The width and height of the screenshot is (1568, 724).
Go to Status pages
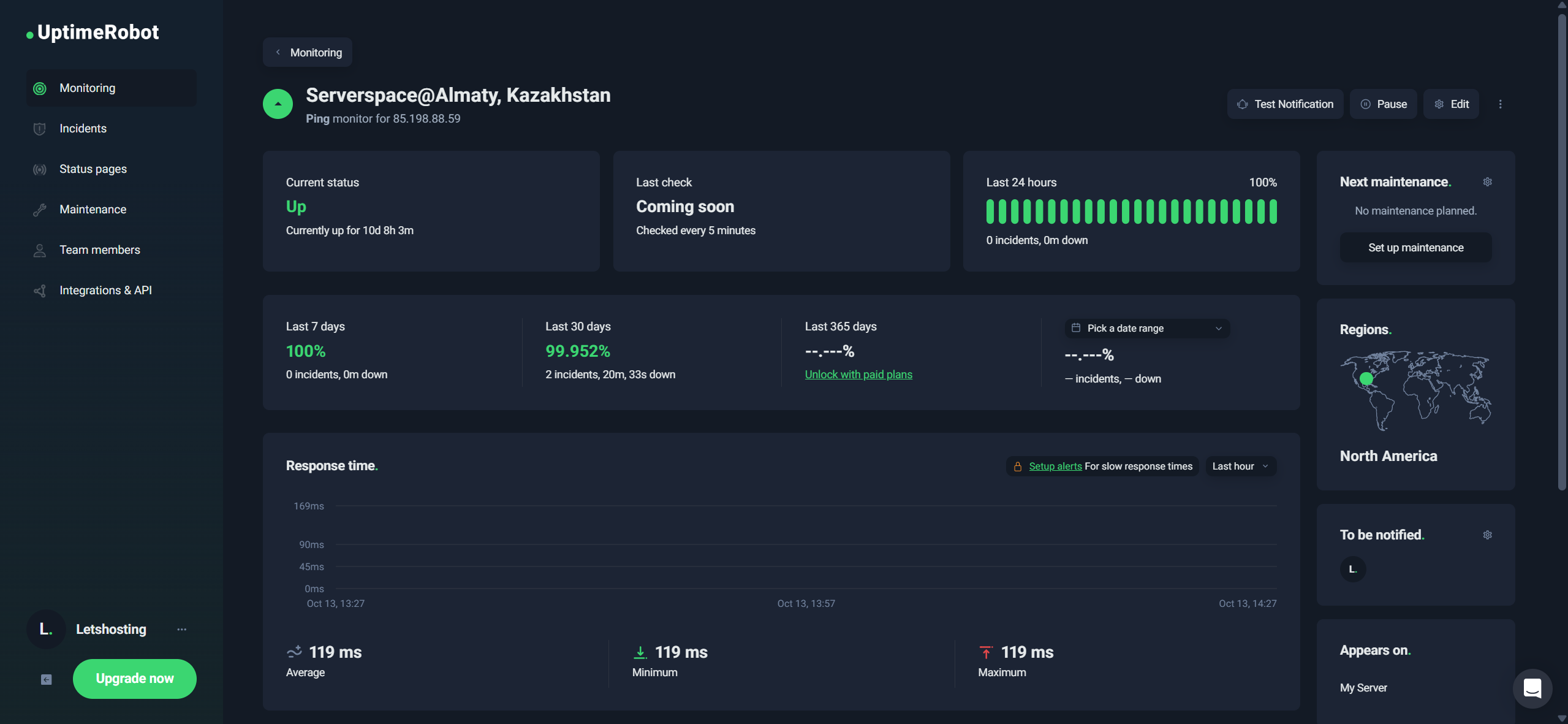pyautogui.click(x=112, y=169)
